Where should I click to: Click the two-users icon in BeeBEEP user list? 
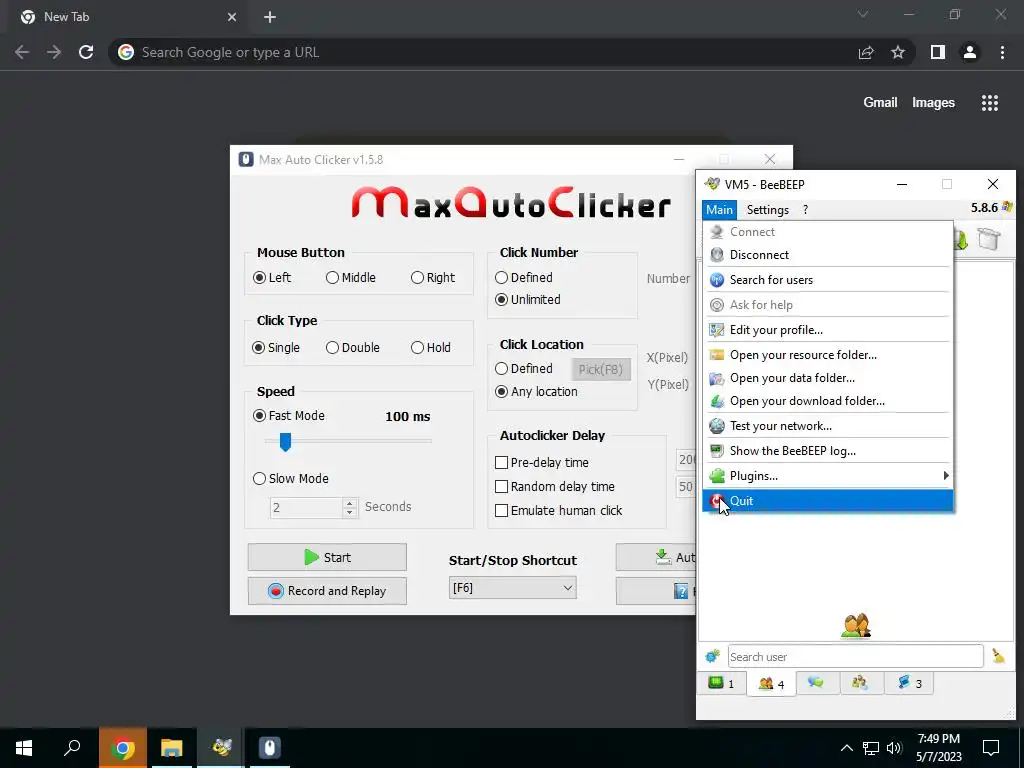tap(856, 626)
